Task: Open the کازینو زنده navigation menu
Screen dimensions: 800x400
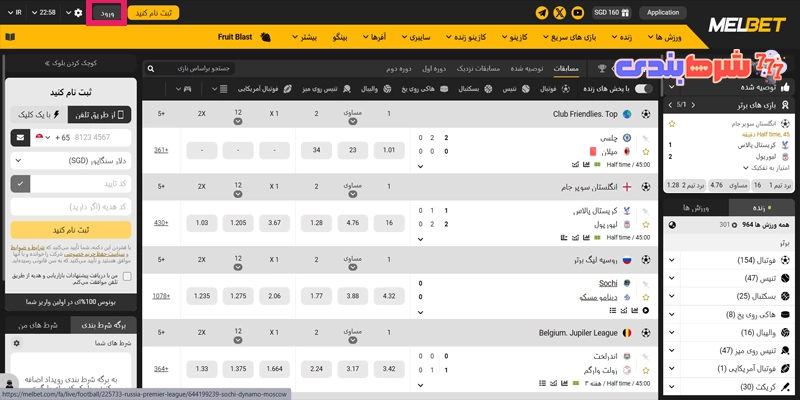Action: pos(466,37)
